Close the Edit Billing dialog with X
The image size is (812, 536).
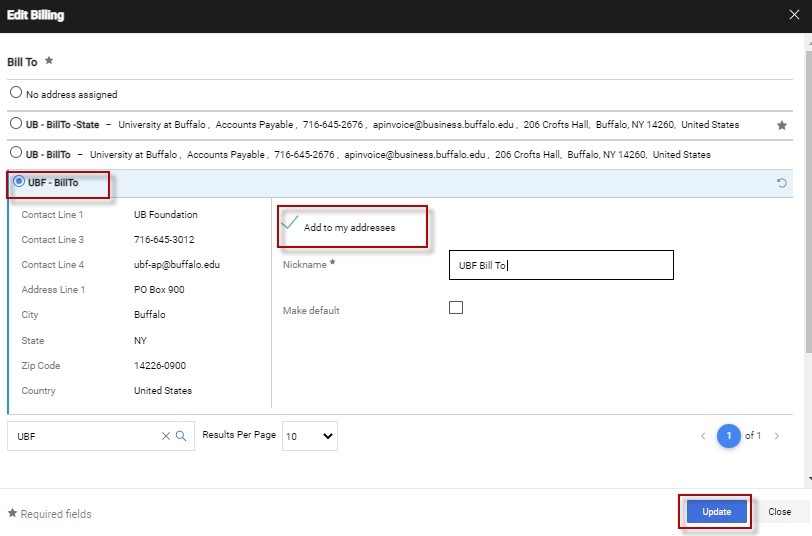[794, 15]
